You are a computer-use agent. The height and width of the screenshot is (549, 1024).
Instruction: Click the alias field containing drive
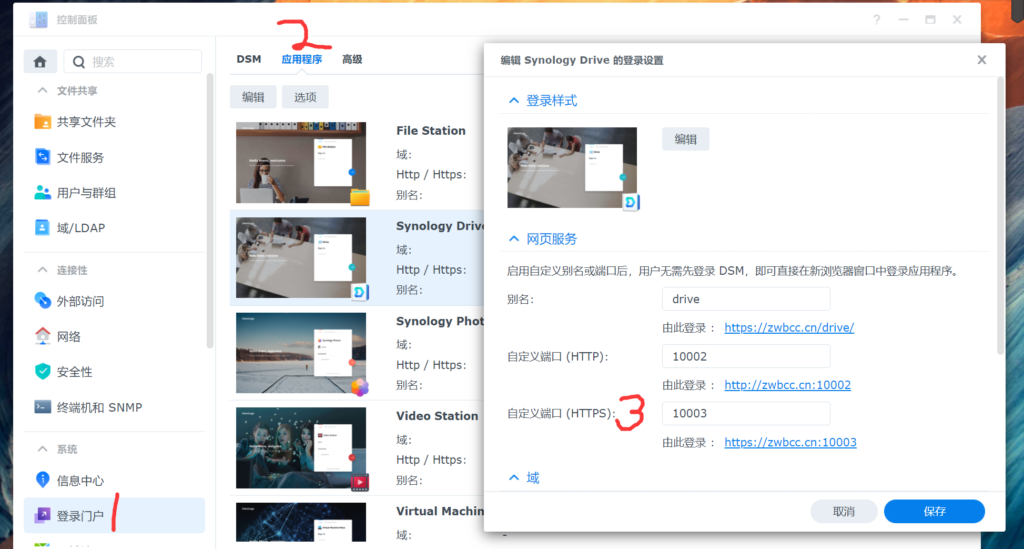745,299
